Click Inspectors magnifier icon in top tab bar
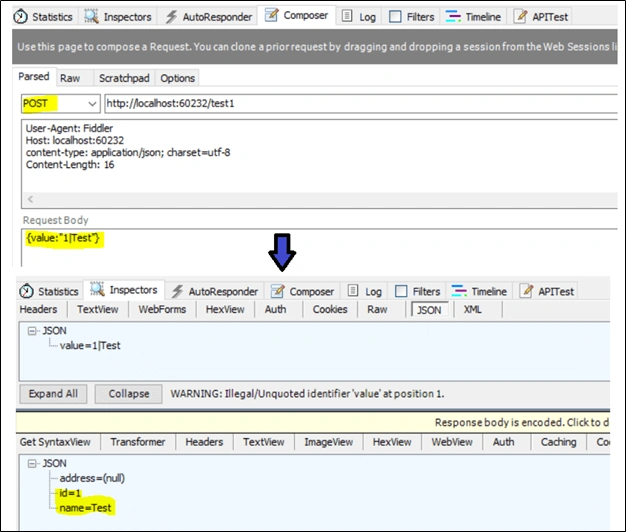This screenshot has height=532, width=626. tap(91, 16)
